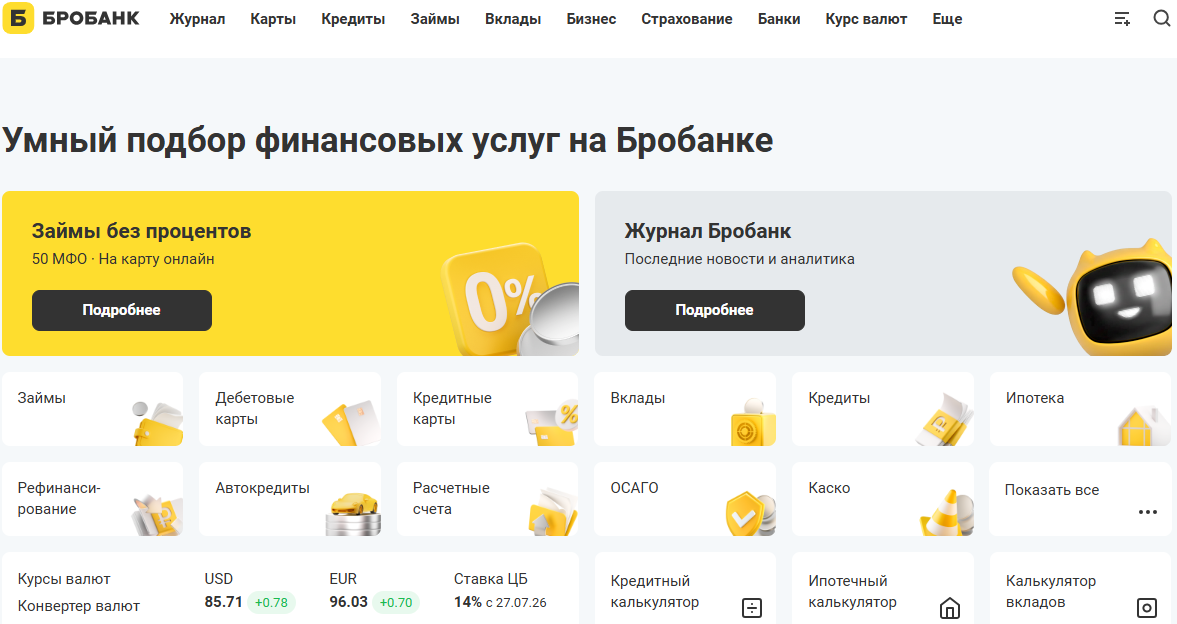1177x624 pixels.
Task: Click the three dots on Показать все
Action: click(1148, 512)
